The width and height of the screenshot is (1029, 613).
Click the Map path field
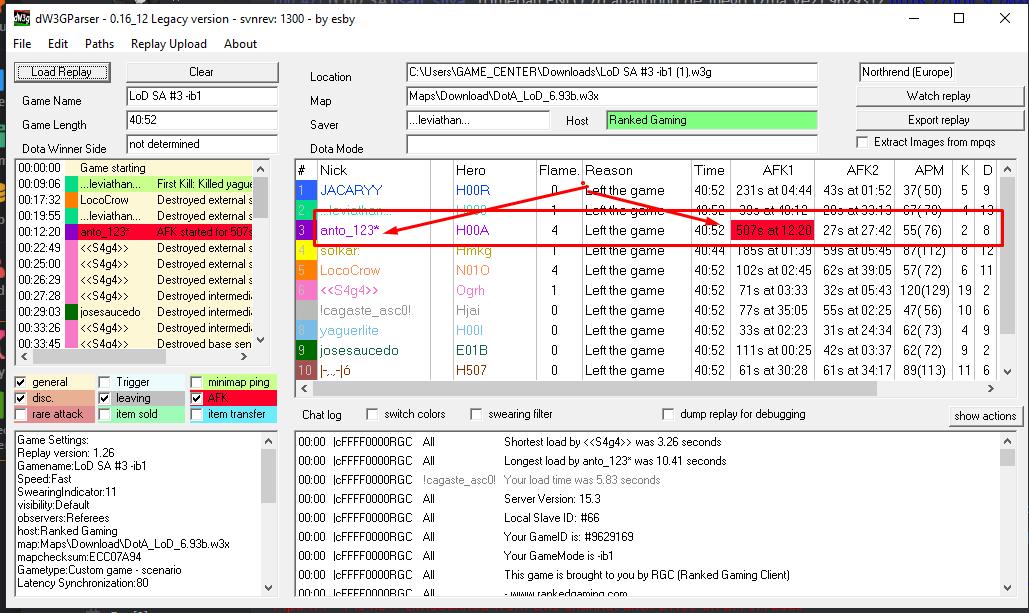pos(612,96)
